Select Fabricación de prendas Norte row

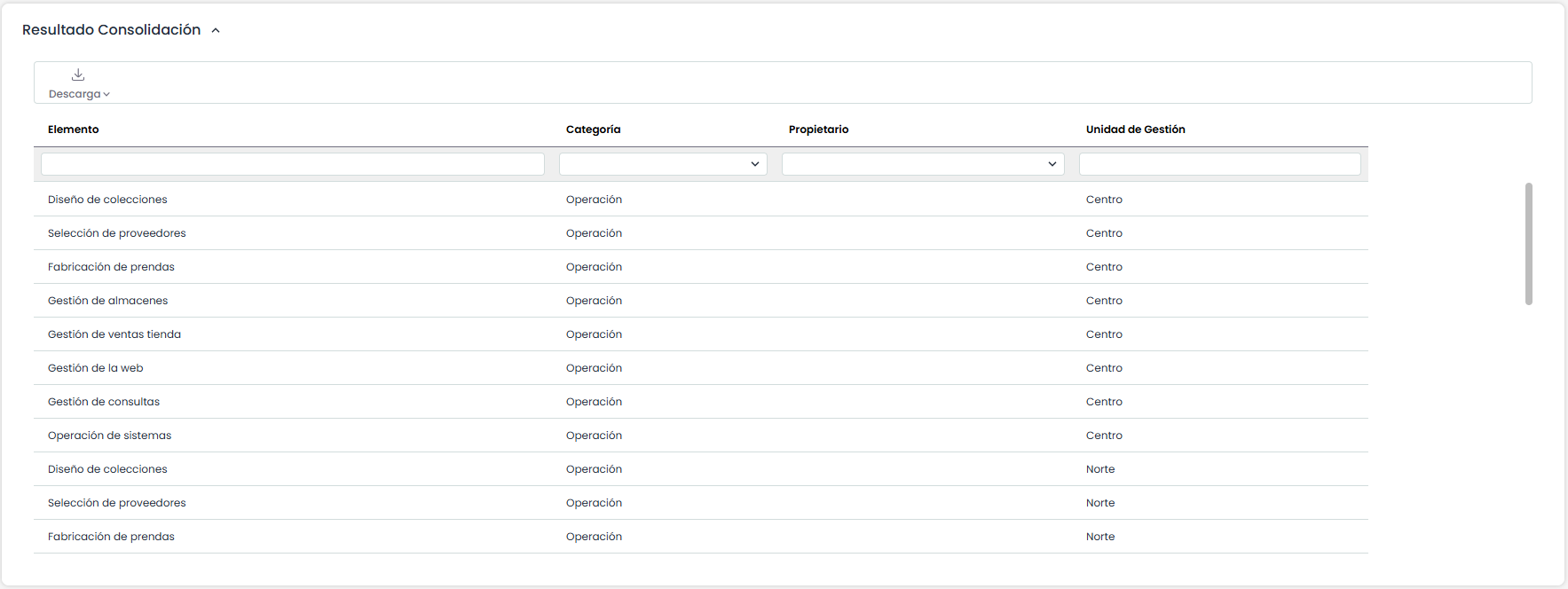[x=111, y=537]
